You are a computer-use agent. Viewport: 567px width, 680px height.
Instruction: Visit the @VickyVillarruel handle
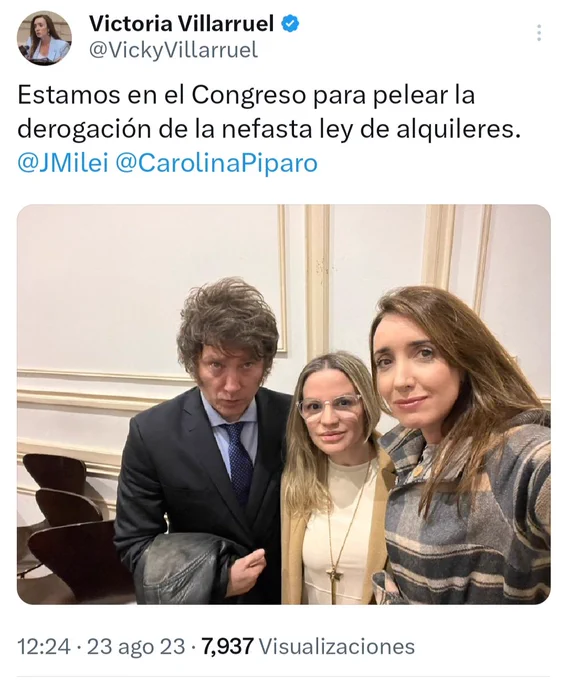tap(173, 50)
